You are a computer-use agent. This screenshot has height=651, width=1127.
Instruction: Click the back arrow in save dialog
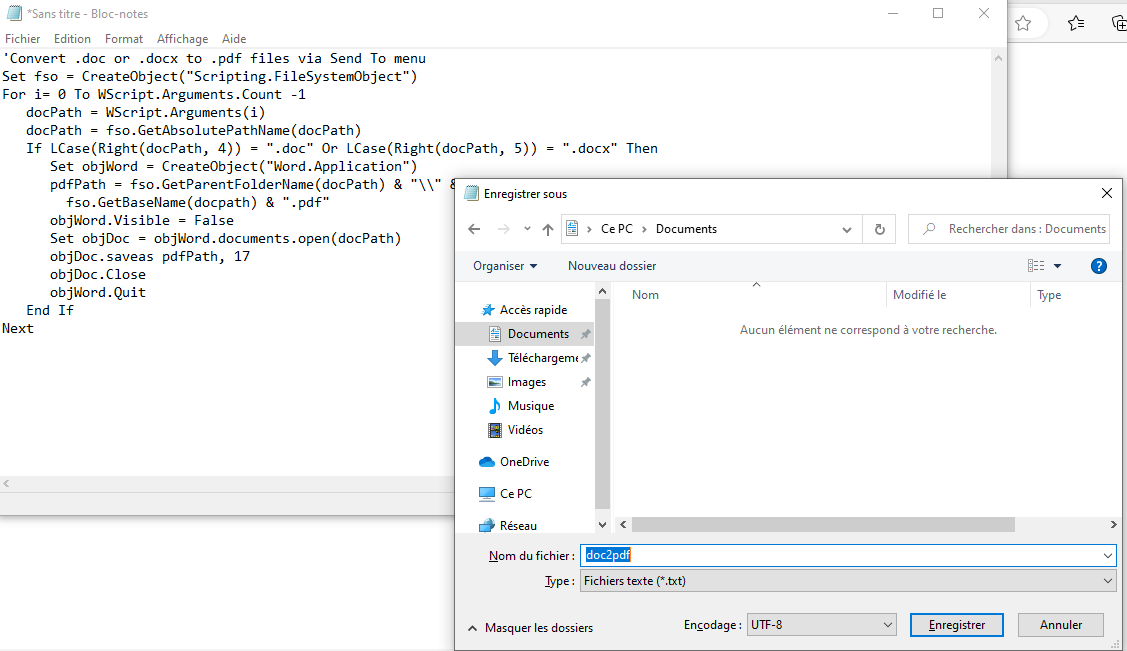pyautogui.click(x=475, y=229)
